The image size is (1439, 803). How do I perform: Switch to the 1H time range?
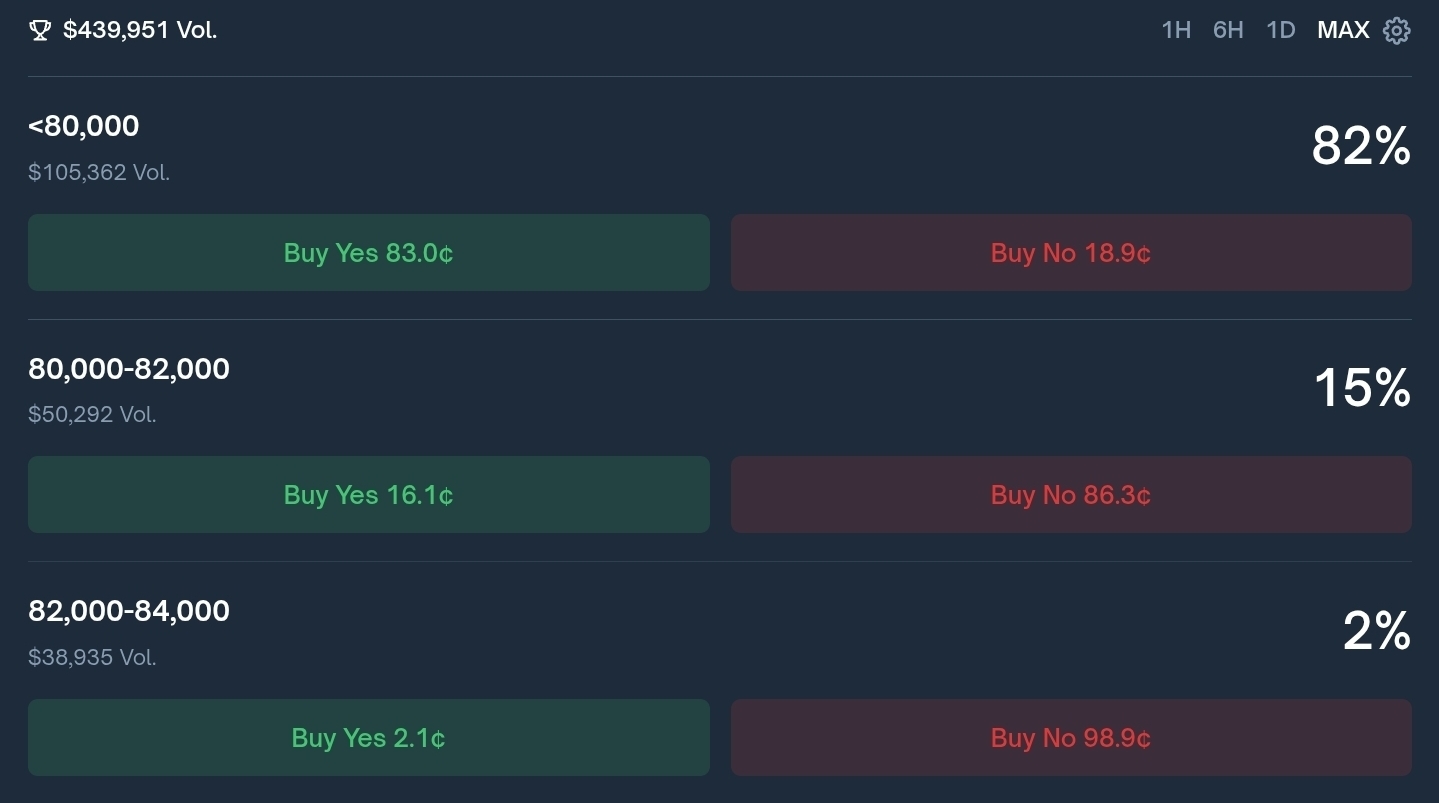[1176, 30]
